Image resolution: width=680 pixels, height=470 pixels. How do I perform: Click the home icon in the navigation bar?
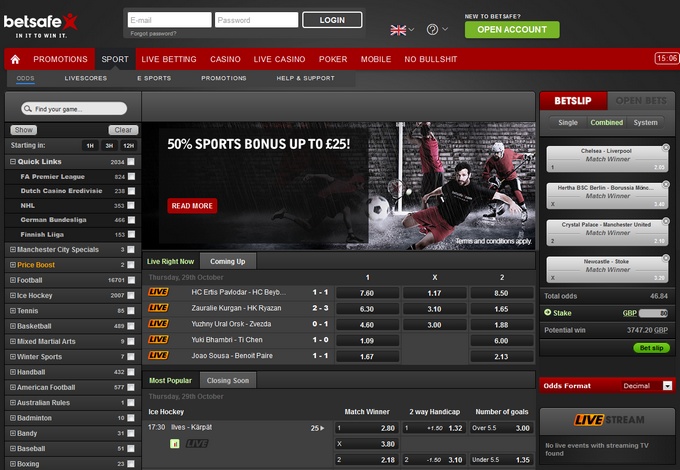click(x=15, y=59)
